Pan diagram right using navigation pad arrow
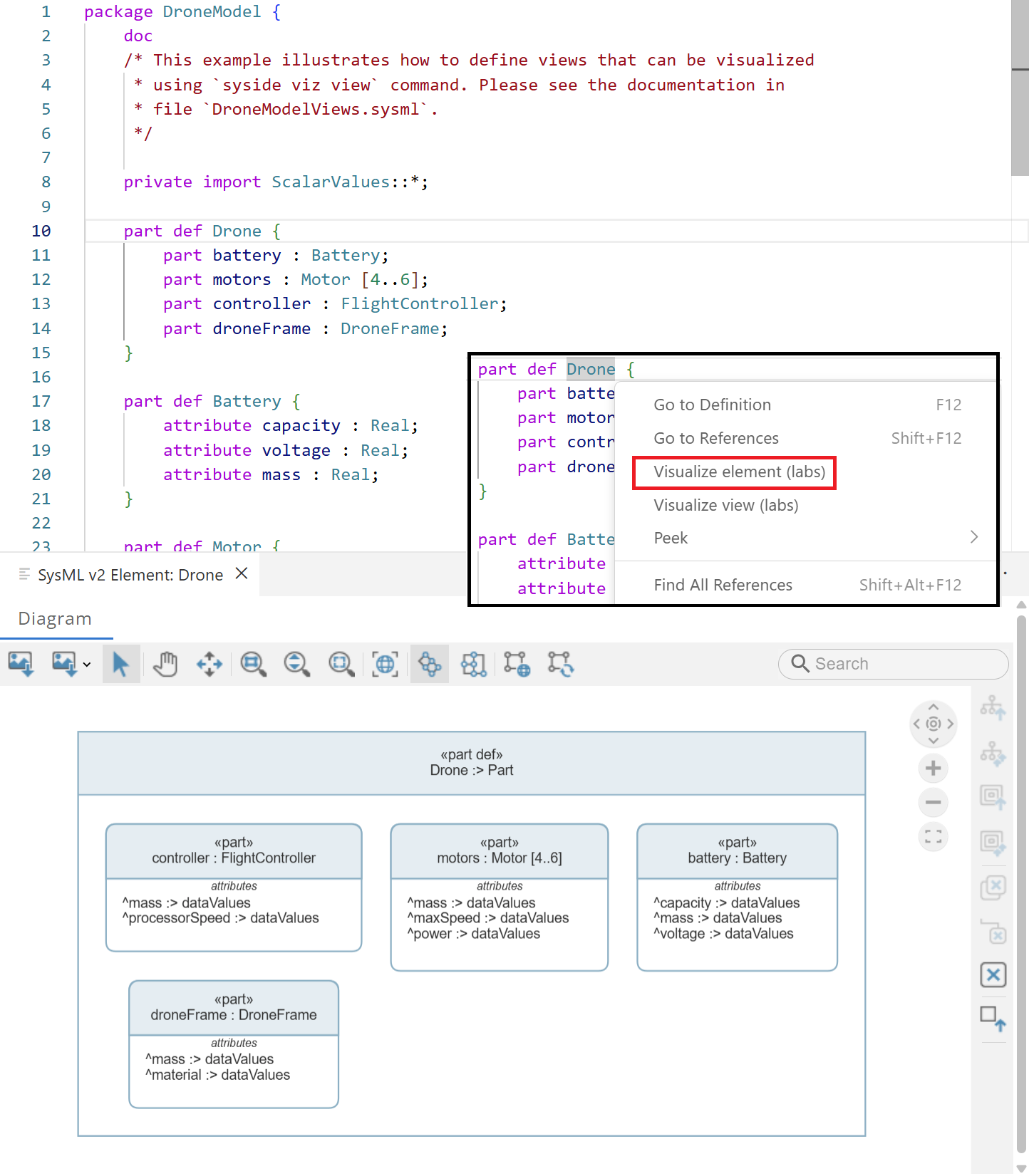This screenshot has height=1176, width=1029. click(951, 724)
